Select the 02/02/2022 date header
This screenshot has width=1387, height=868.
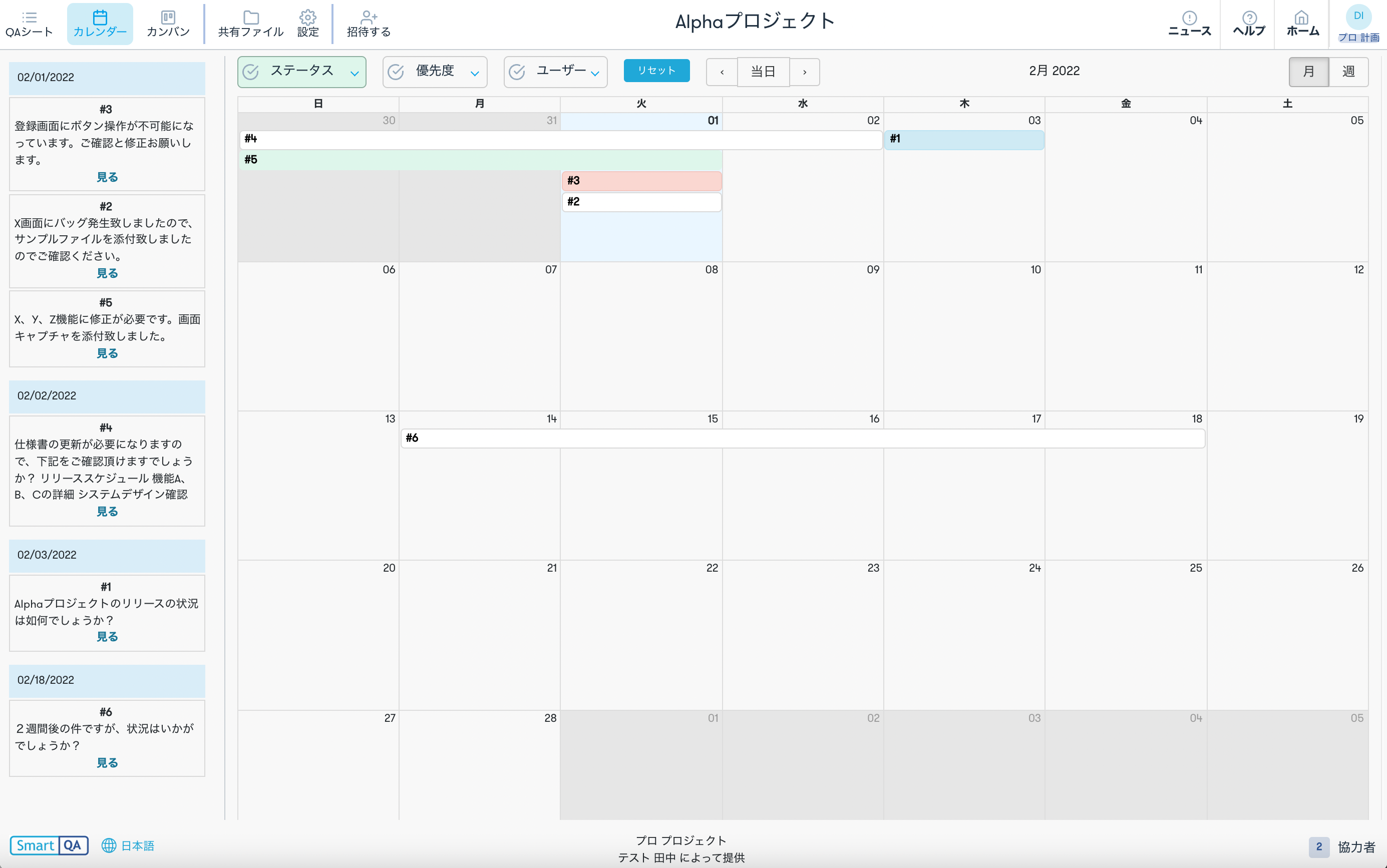(x=107, y=396)
